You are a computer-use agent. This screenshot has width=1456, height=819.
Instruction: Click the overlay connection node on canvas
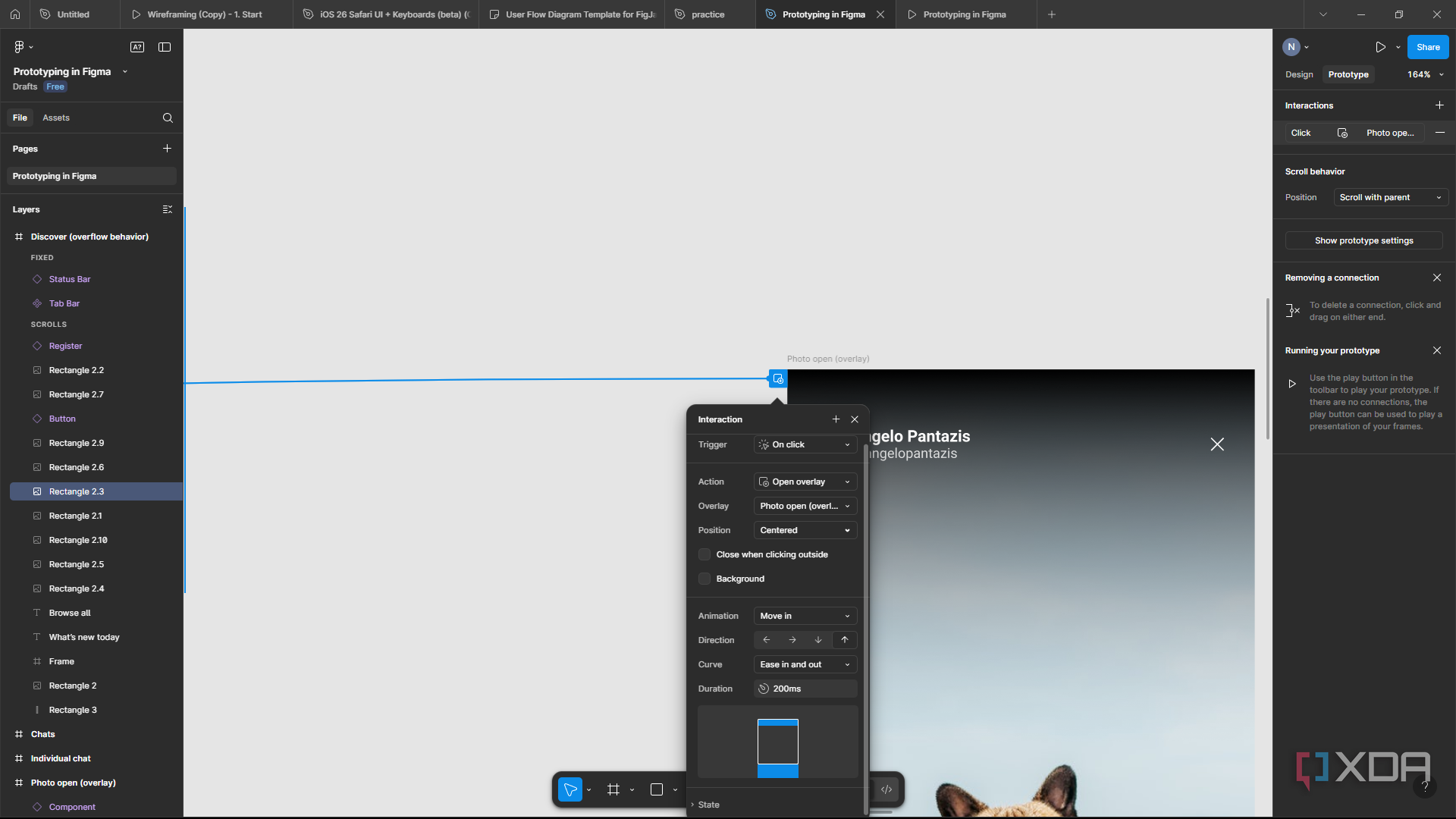tap(778, 378)
